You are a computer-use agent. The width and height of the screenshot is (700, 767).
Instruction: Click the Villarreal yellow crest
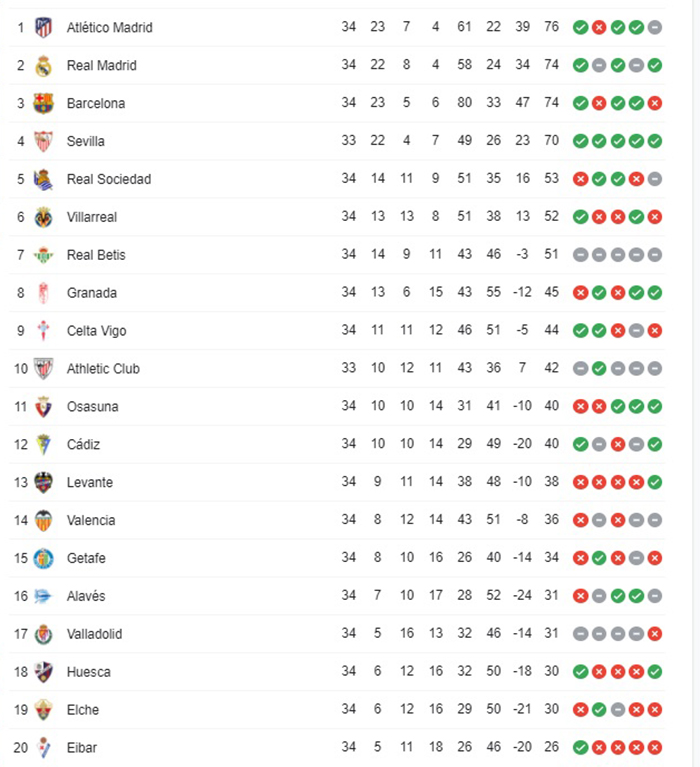coord(44,217)
